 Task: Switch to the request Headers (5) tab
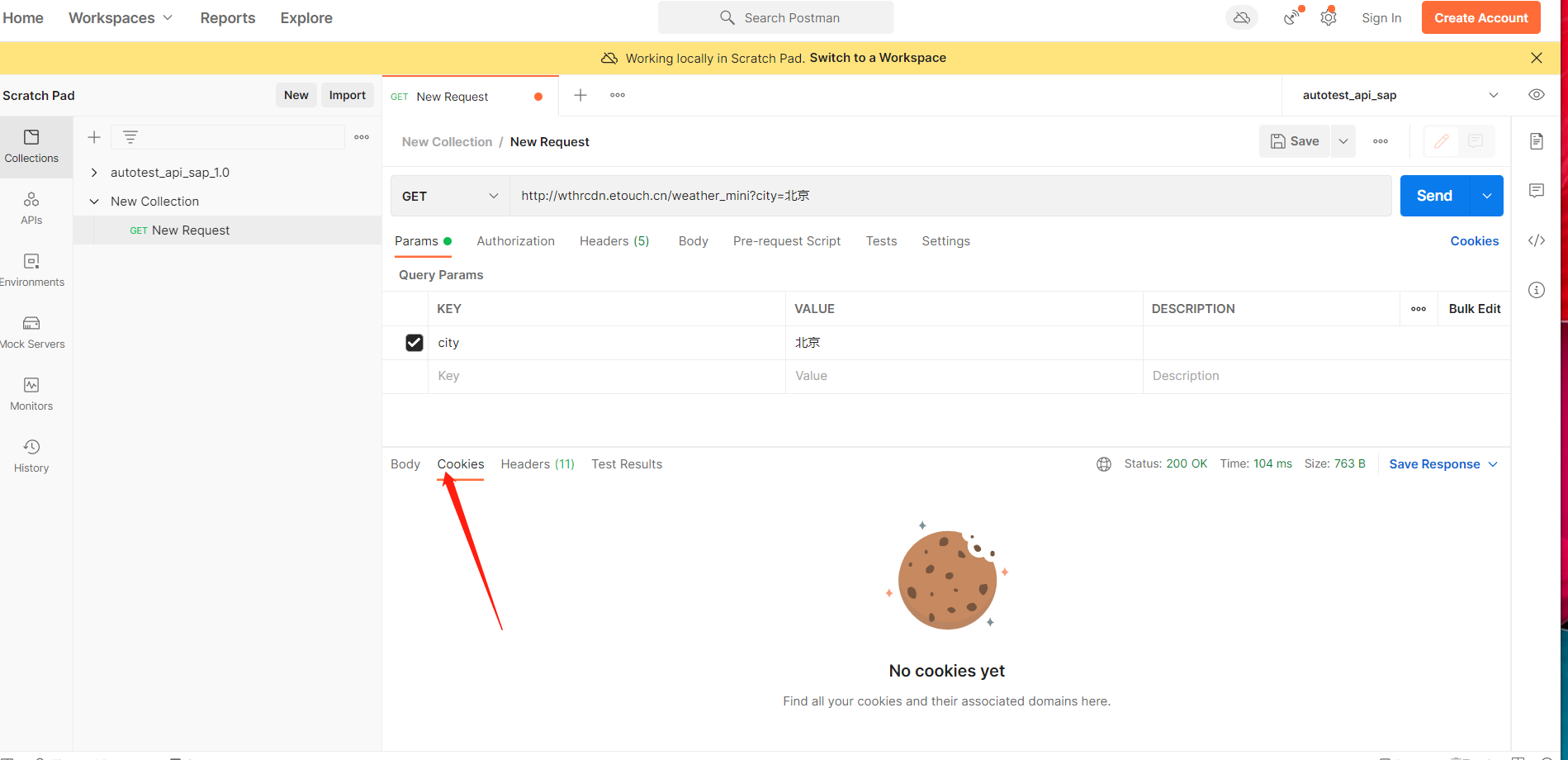pyautogui.click(x=614, y=241)
